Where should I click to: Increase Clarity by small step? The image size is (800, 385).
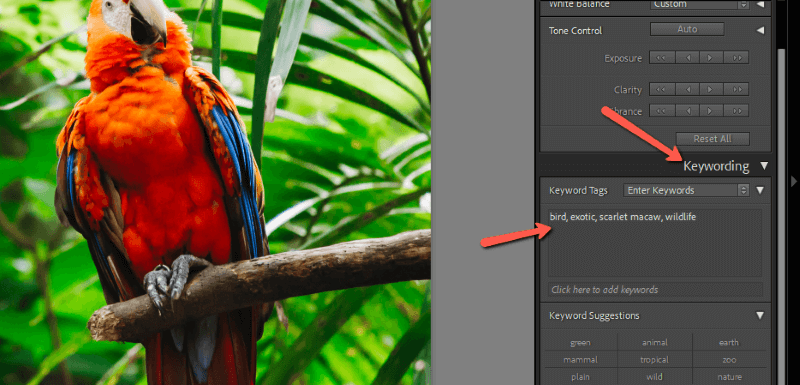click(711, 90)
